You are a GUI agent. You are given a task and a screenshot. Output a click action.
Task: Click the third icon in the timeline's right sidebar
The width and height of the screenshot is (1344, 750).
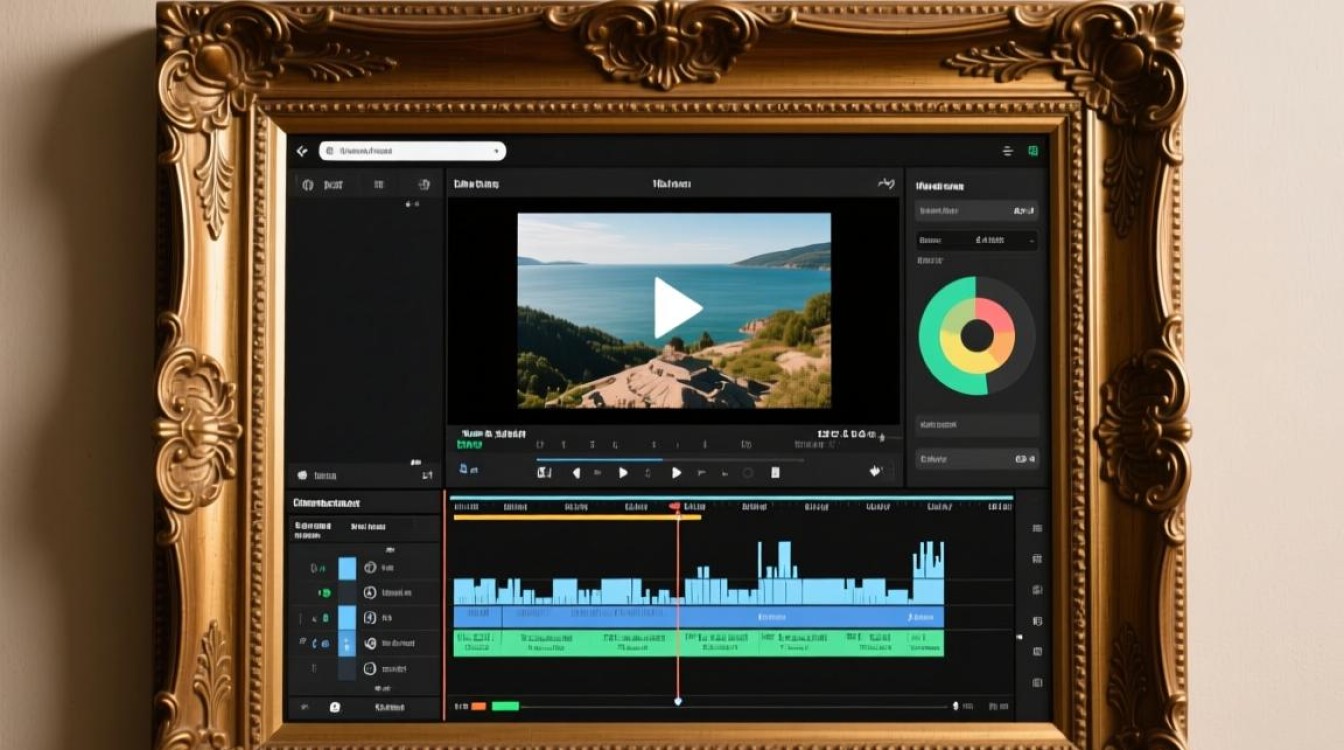click(1037, 590)
